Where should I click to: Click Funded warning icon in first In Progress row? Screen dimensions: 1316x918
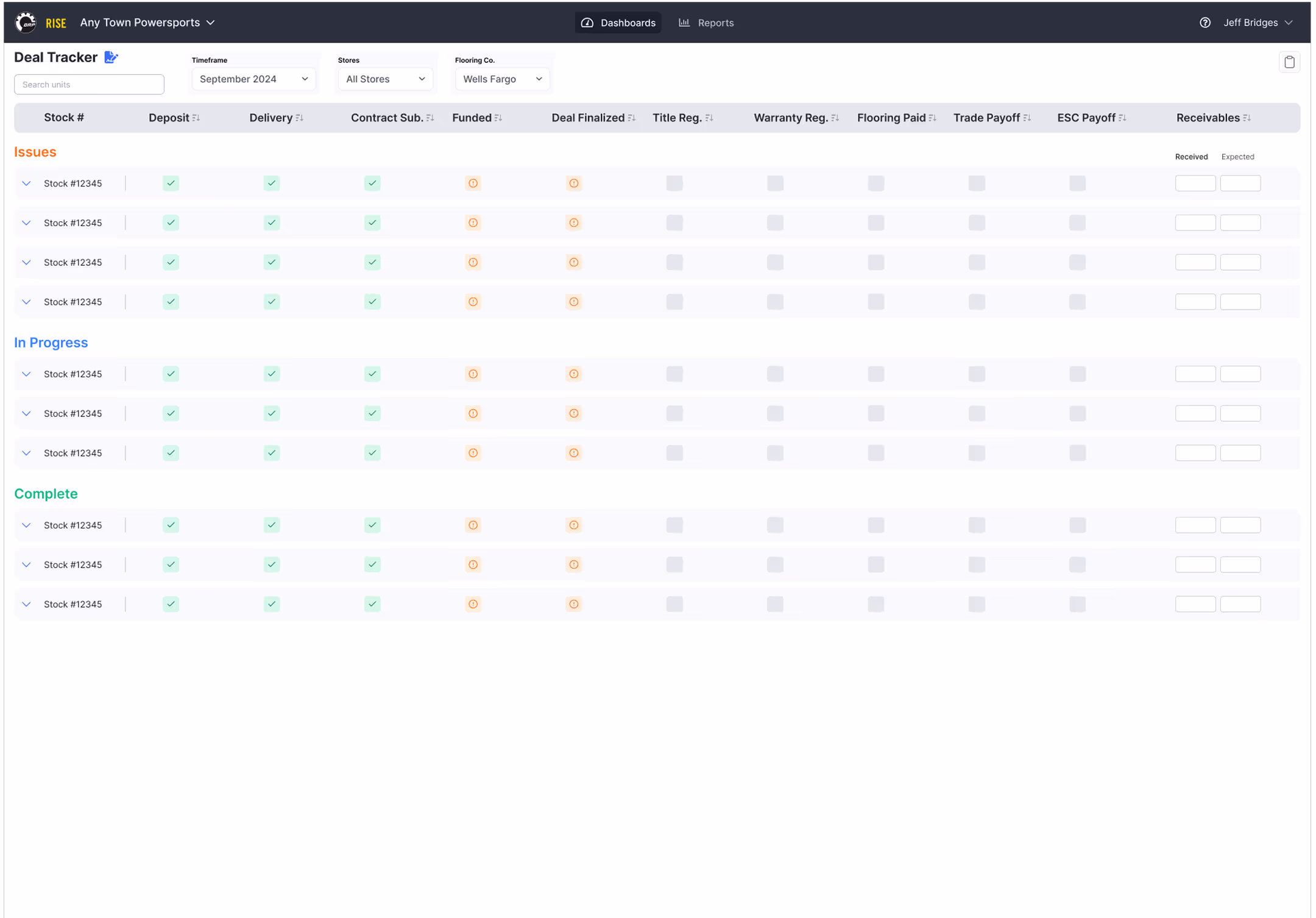point(473,374)
